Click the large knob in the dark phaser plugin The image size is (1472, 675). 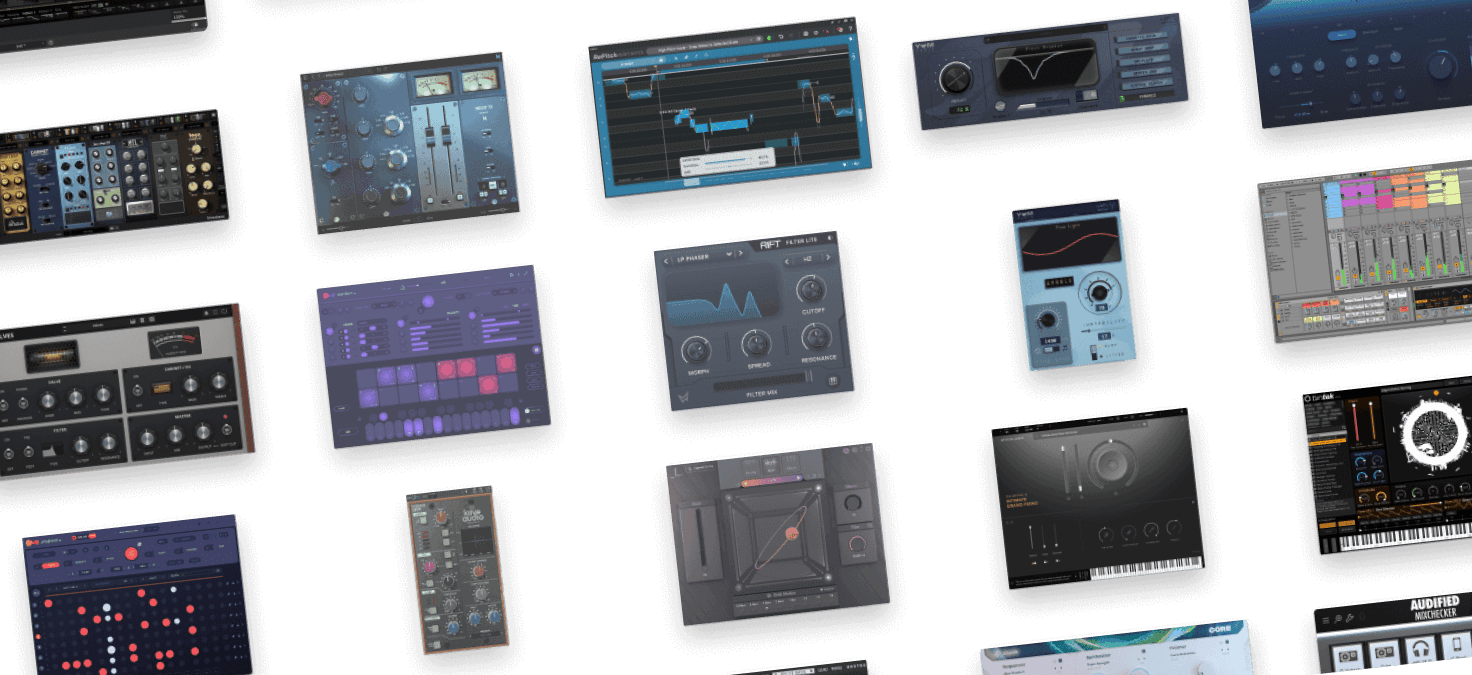click(954, 78)
